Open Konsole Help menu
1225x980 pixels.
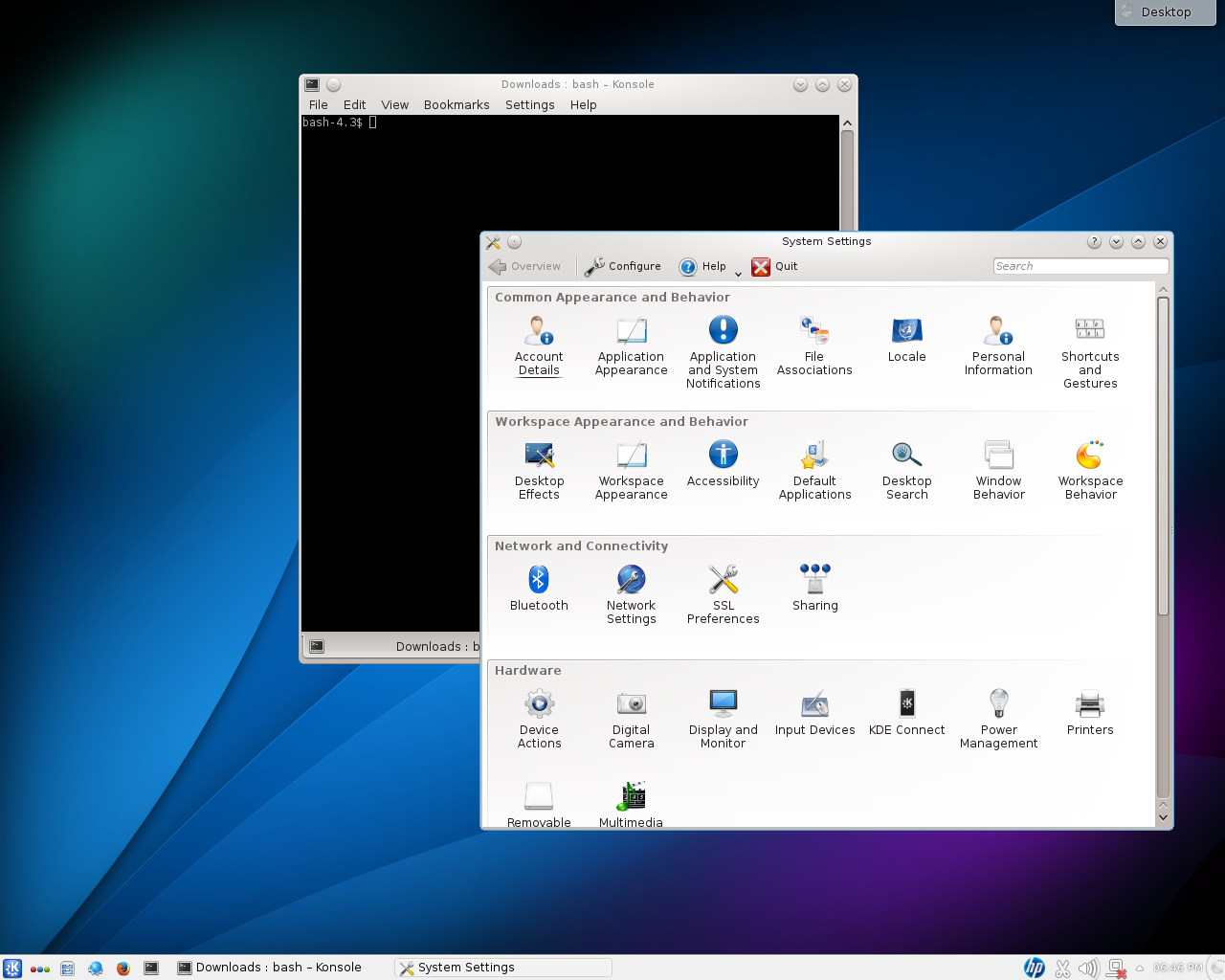tap(583, 105)
